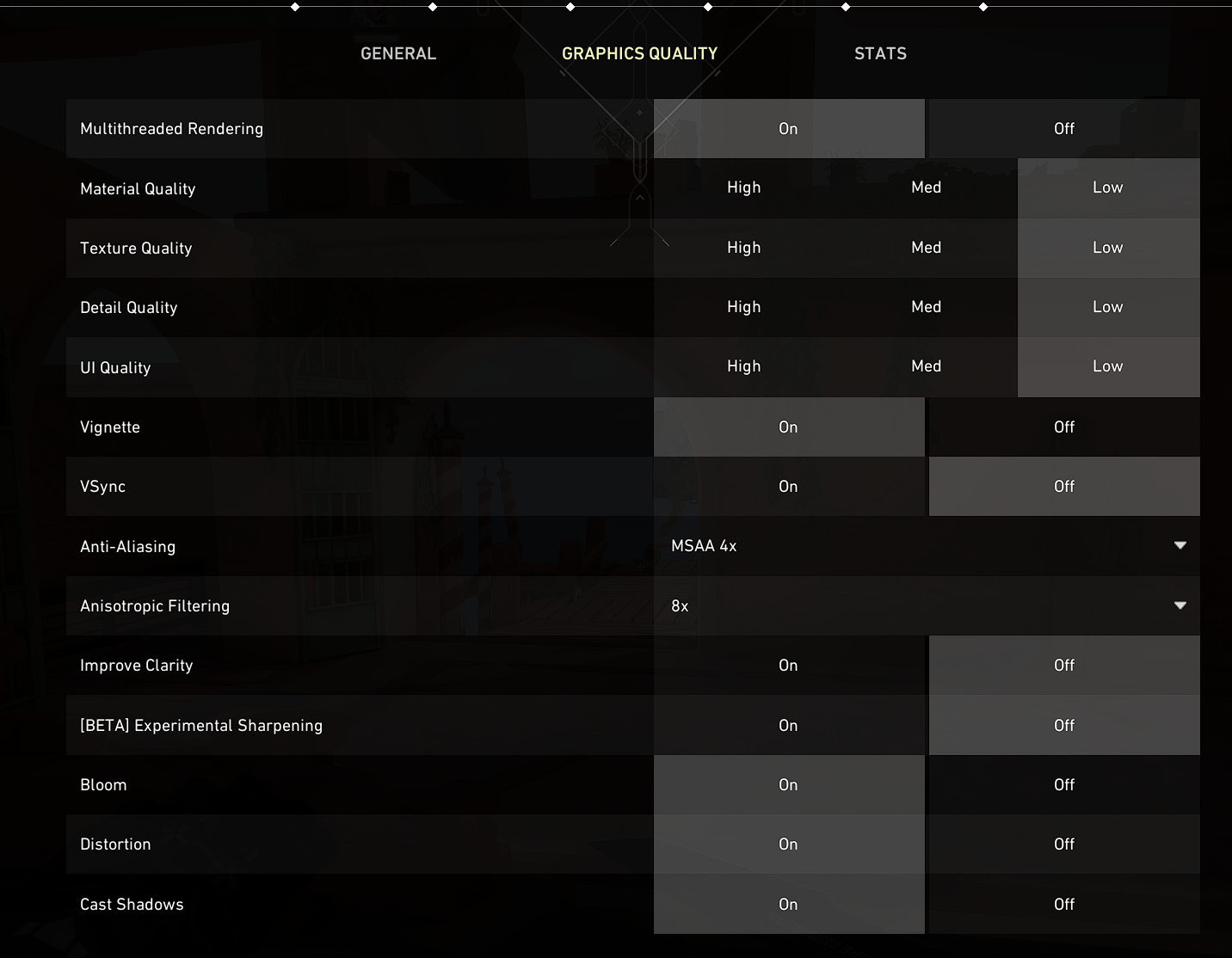1232x958 pixels.
Task: Click the VSync setting label
Action: tap(103, 487)
